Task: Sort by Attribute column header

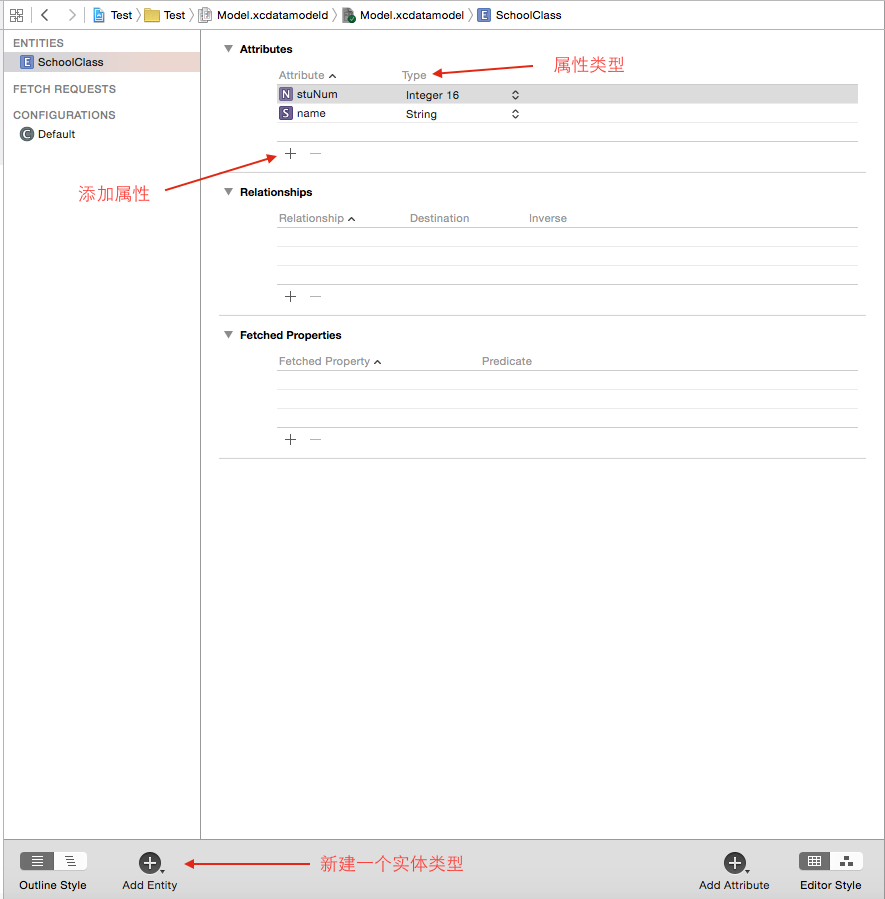Action: pos(307,75)
